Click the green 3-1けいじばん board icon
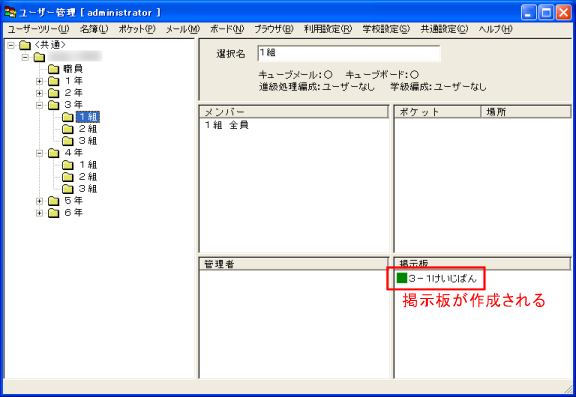Image resolution: width=576 pixels, height=397 pixels. point(402,278)
